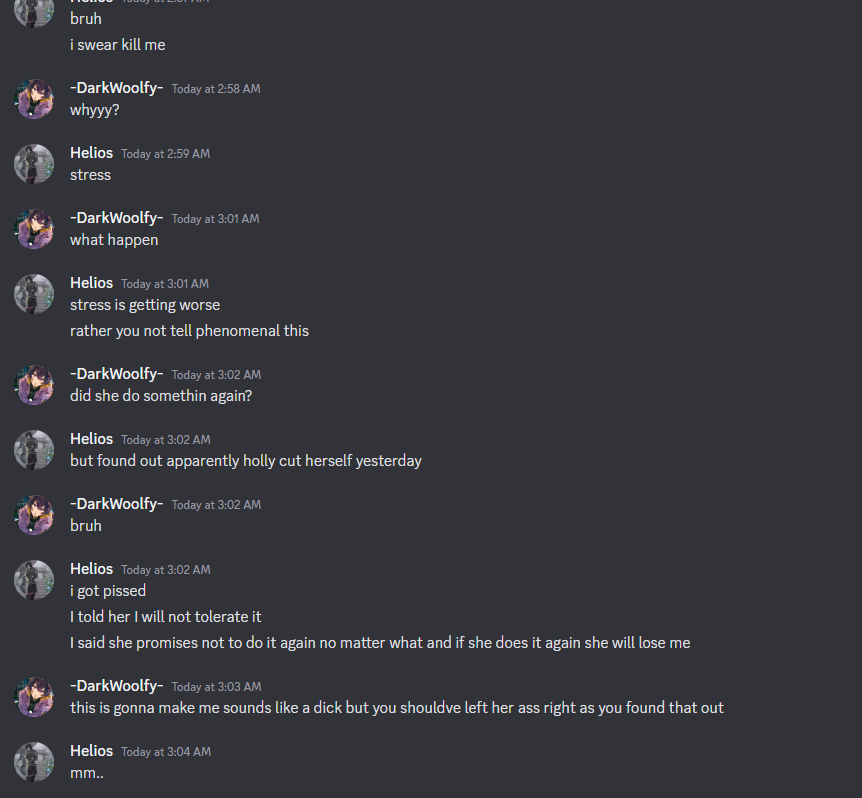Click -DarkWoolfy- username at 2:58 AM
The height and width of the screenshot is (798, 862).
(117, 88)
